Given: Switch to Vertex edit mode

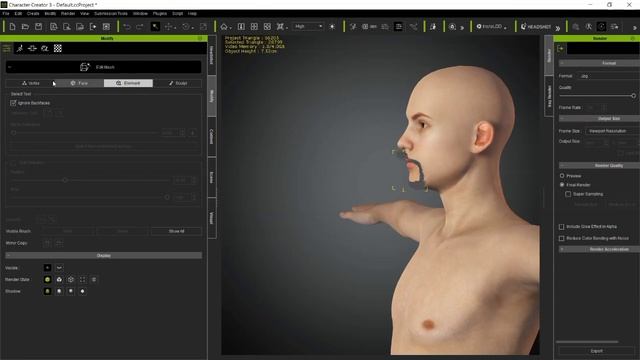Looking at the screenshot, I should [x=31, y=83].
